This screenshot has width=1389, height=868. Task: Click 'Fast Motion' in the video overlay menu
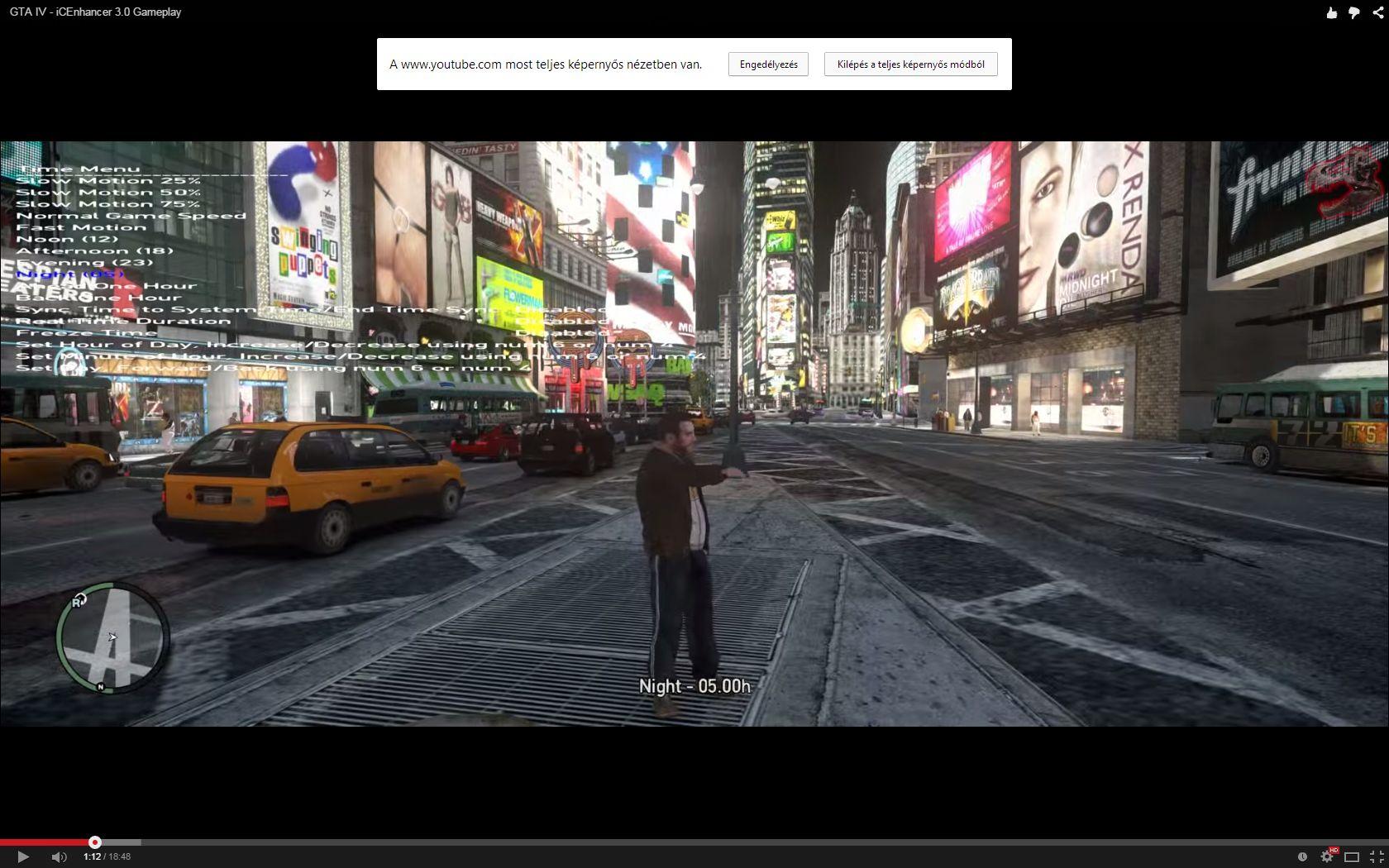(81, 227)
